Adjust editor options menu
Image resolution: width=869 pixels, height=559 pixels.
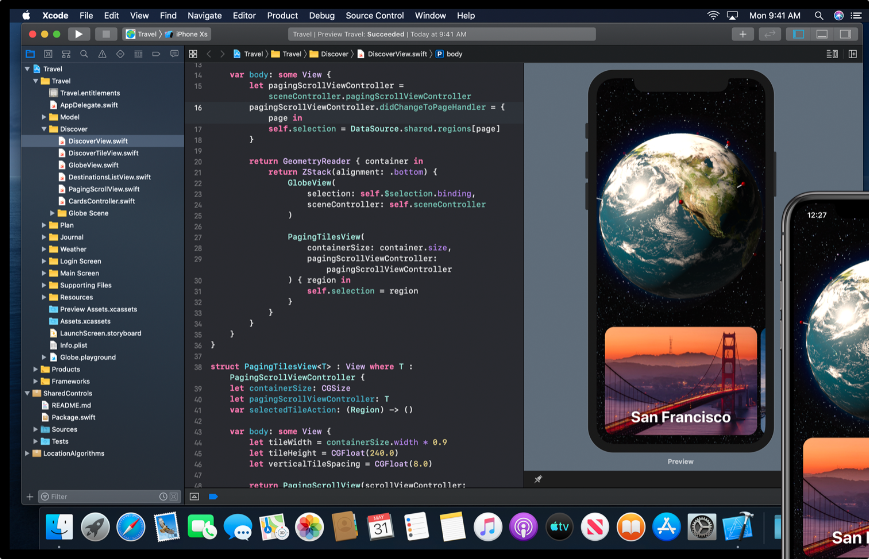pos(832,54)
